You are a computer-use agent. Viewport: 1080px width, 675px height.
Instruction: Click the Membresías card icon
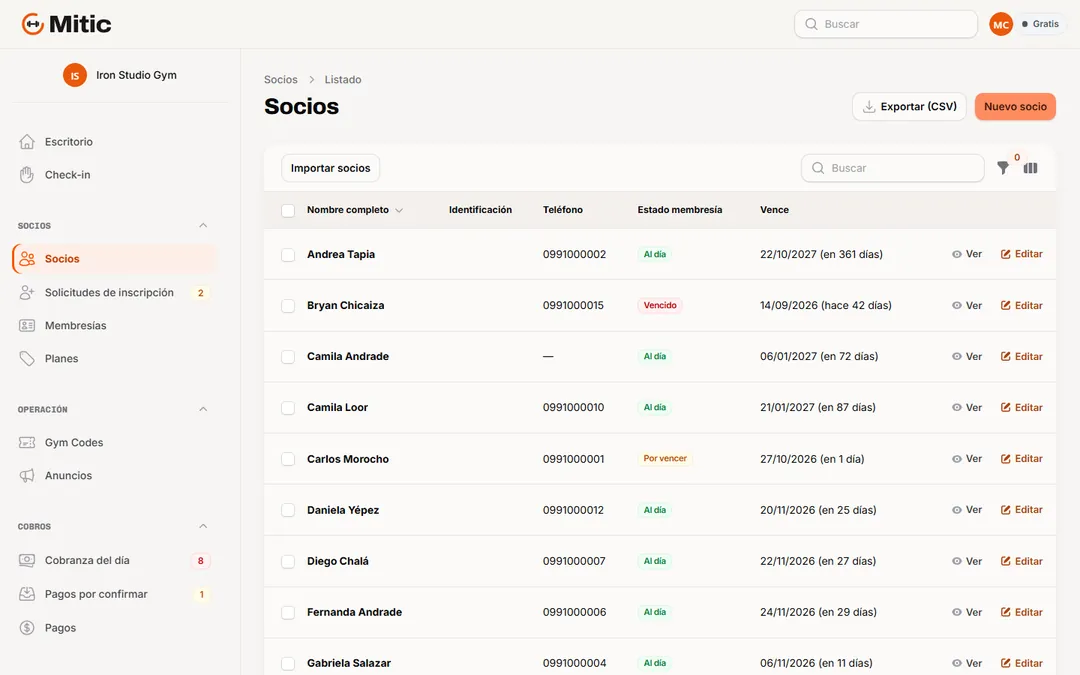click(27, 326)
